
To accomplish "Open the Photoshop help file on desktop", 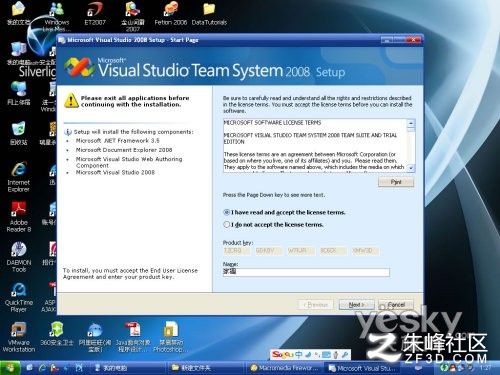I will [x=171, y=337].
